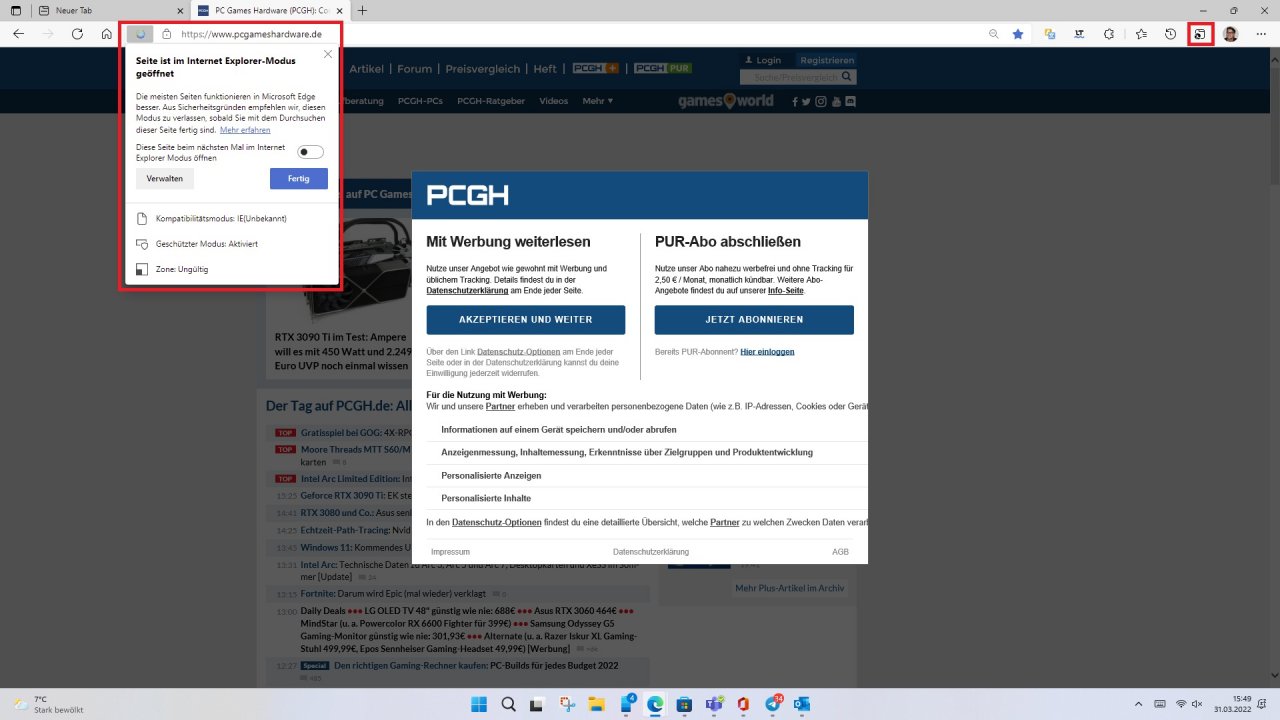1280x720 pixels.
Task: Open Windows Start menu
Action: coord(479,704)
